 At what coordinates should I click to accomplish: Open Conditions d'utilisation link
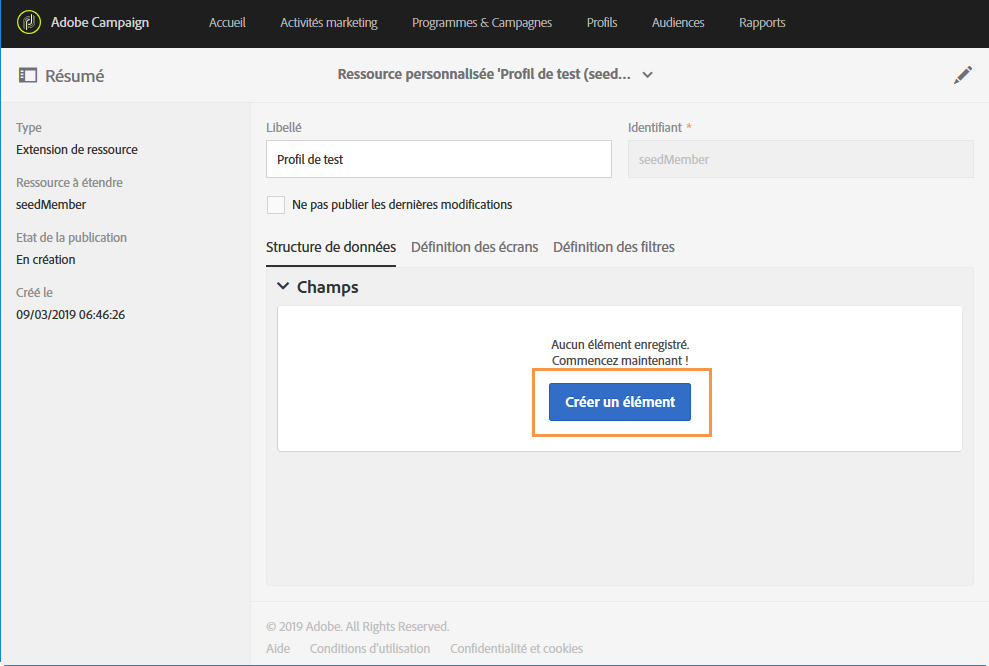click(x=370, y=649)
